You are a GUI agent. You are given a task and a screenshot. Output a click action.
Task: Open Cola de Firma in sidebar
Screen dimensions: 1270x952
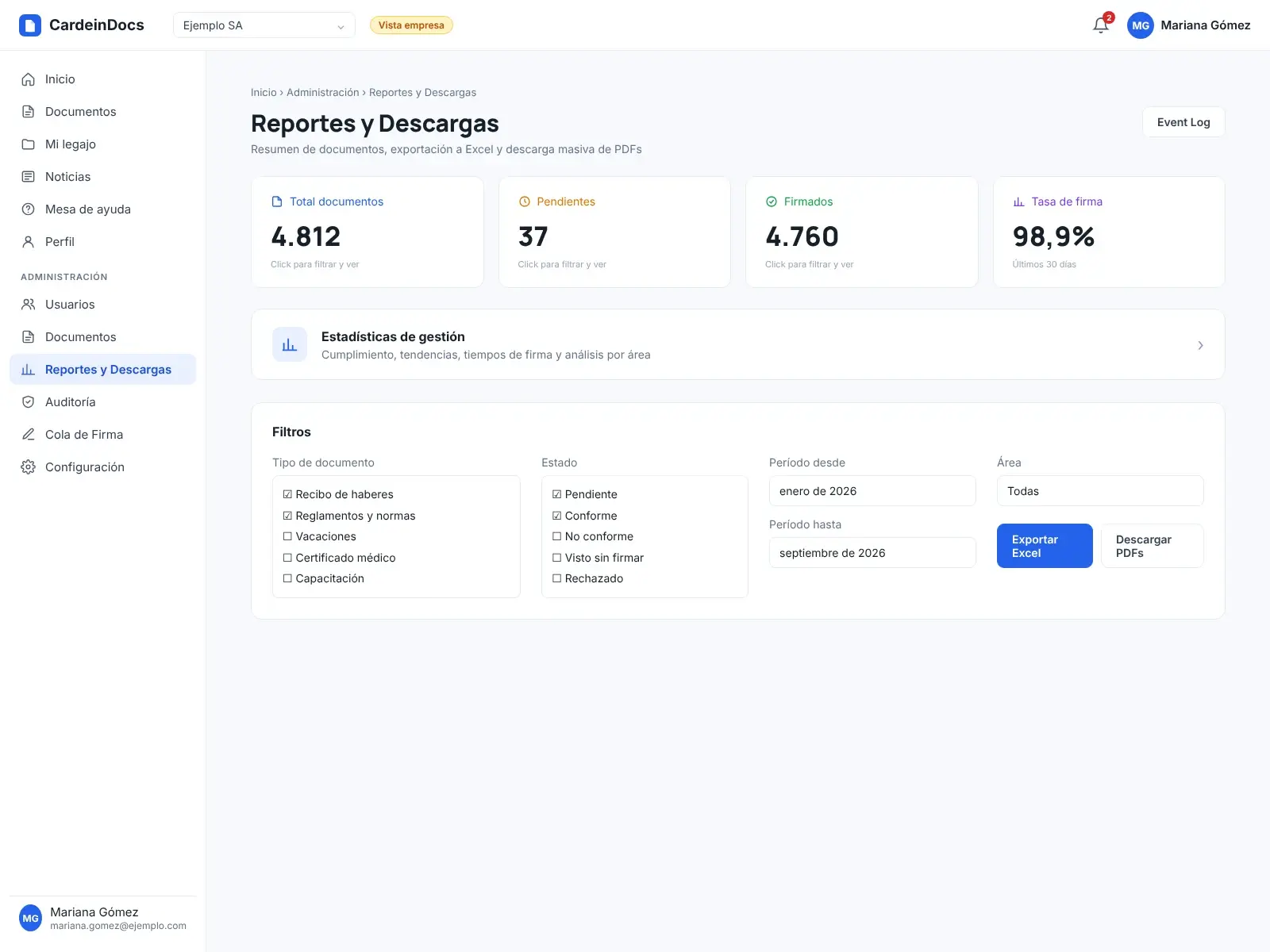(x=102, y=435)
